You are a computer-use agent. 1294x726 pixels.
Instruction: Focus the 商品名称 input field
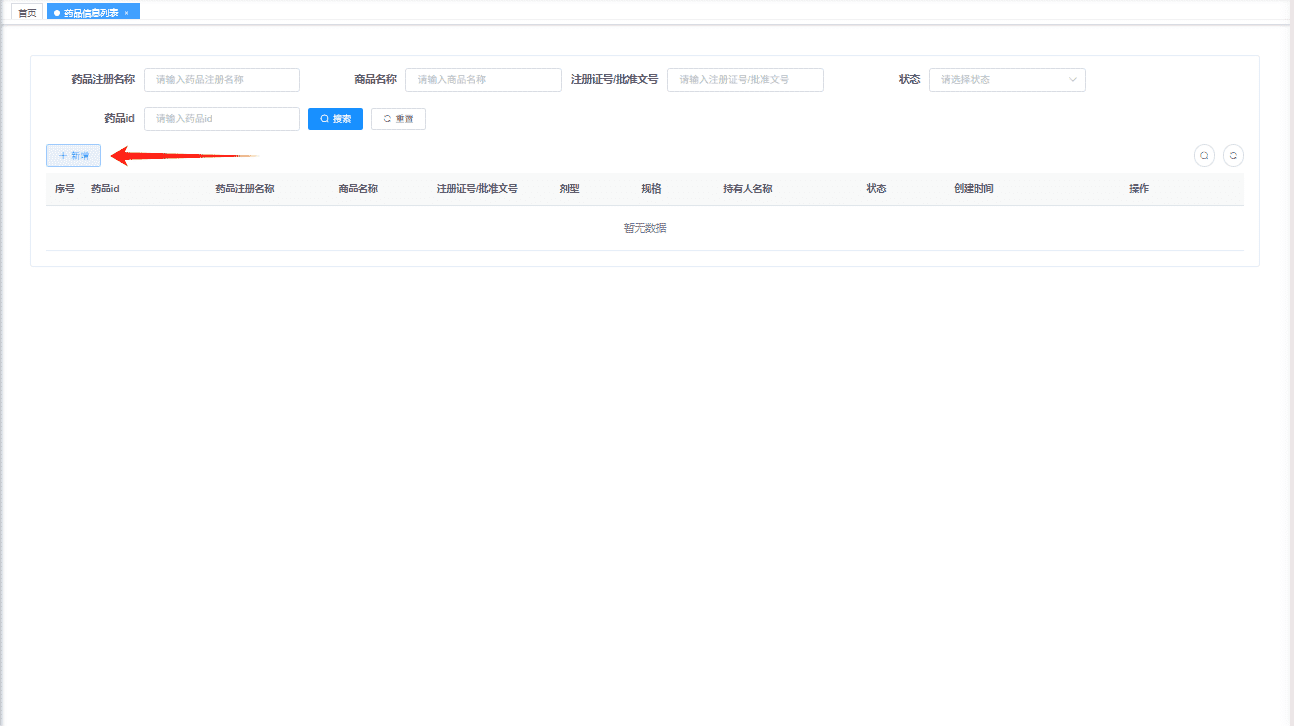(483, 80)
